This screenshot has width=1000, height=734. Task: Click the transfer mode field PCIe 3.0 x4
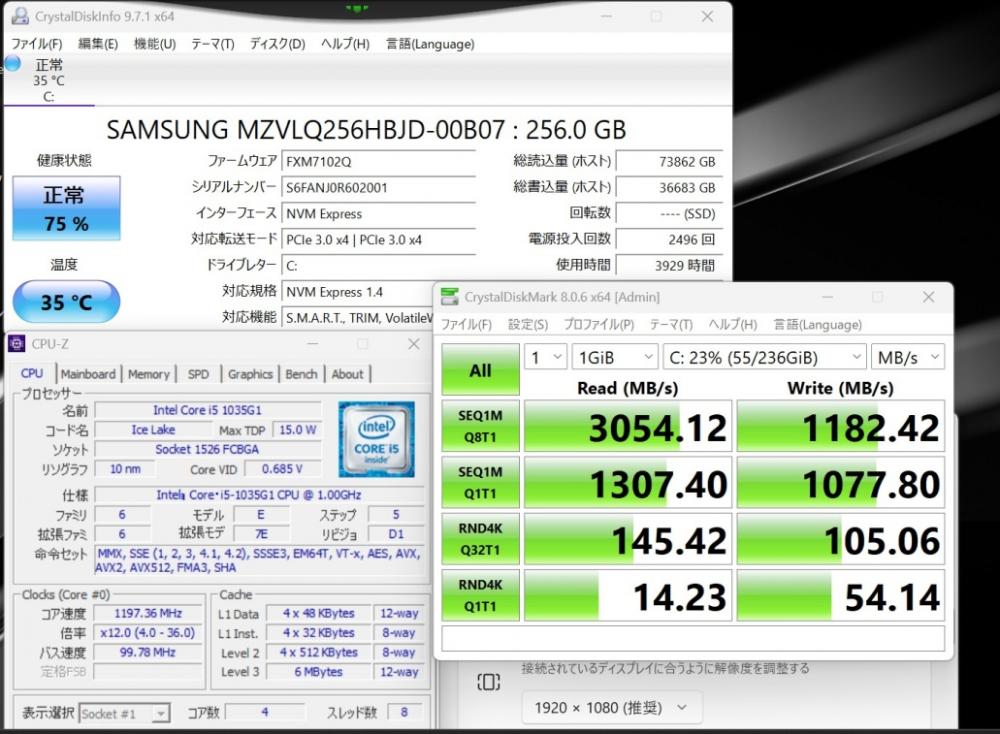tap(379, 240)
